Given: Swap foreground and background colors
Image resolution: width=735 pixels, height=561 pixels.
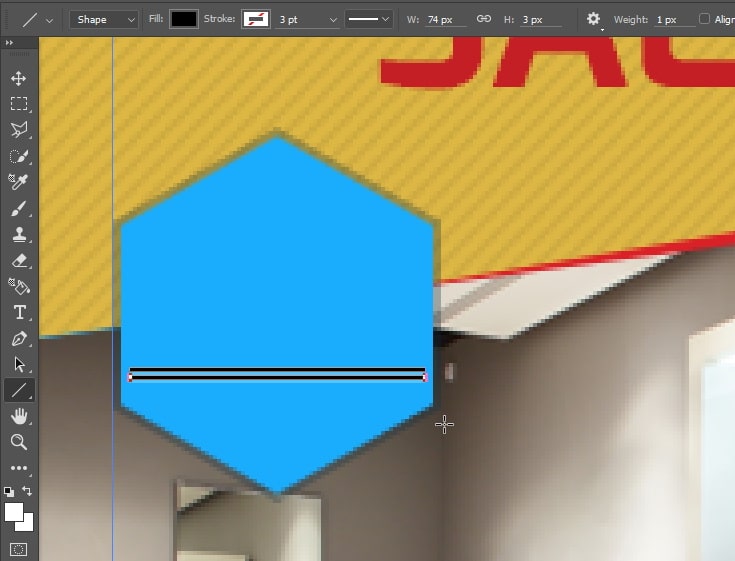Looking at the screenshot, I should (x=27, y=491).
